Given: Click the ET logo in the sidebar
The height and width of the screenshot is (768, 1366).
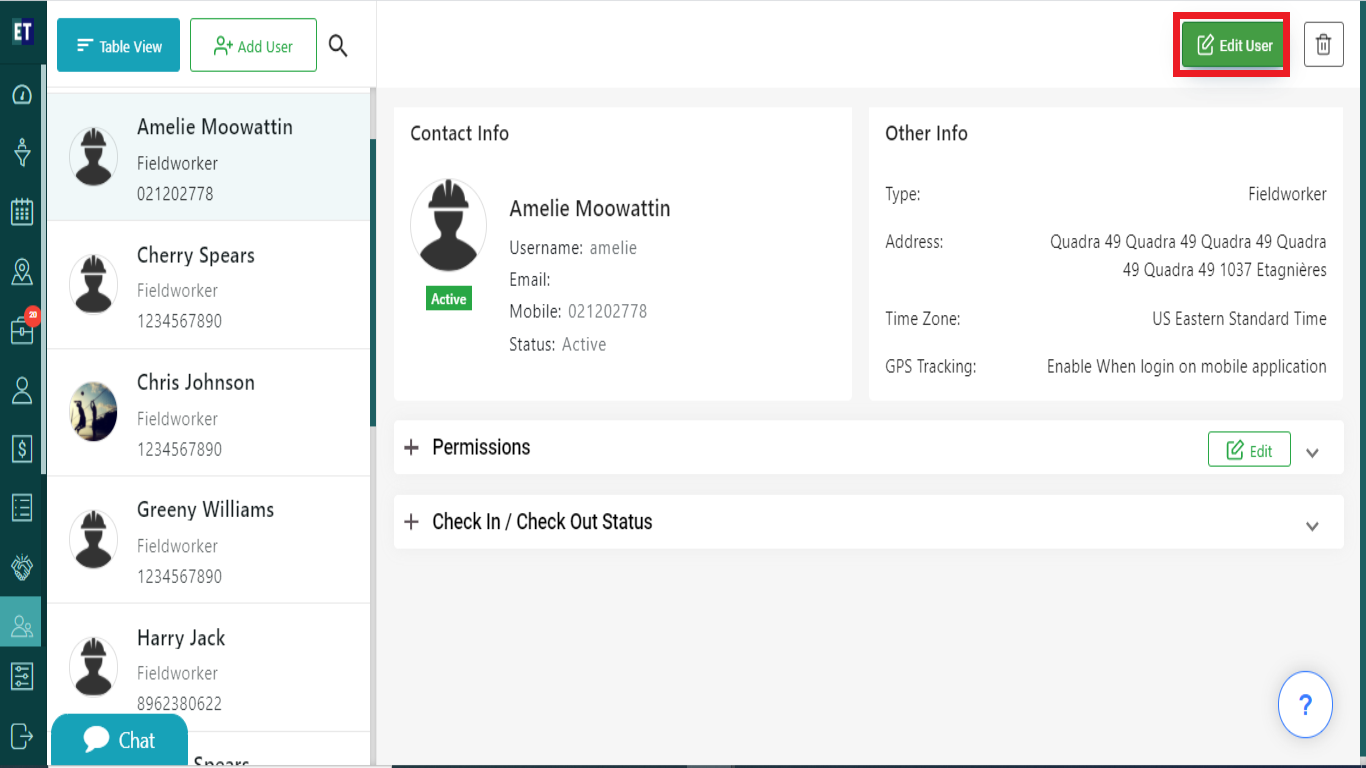Looking at the screenshot, I should [22, 31].
